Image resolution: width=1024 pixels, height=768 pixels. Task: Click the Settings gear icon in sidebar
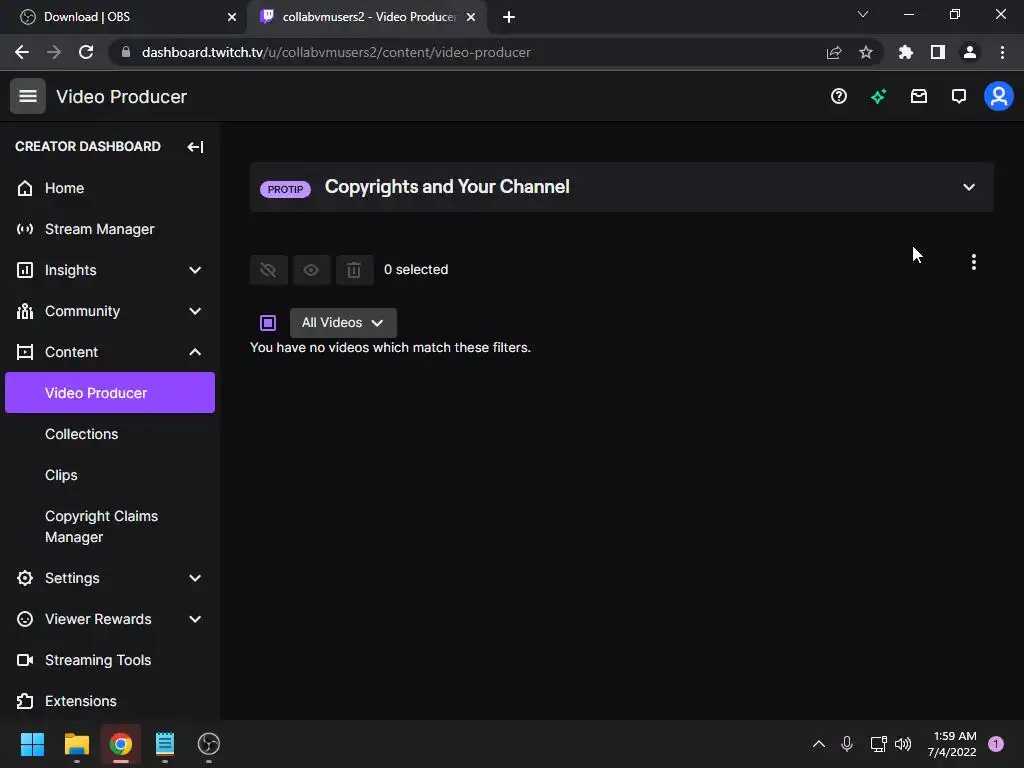25,578
